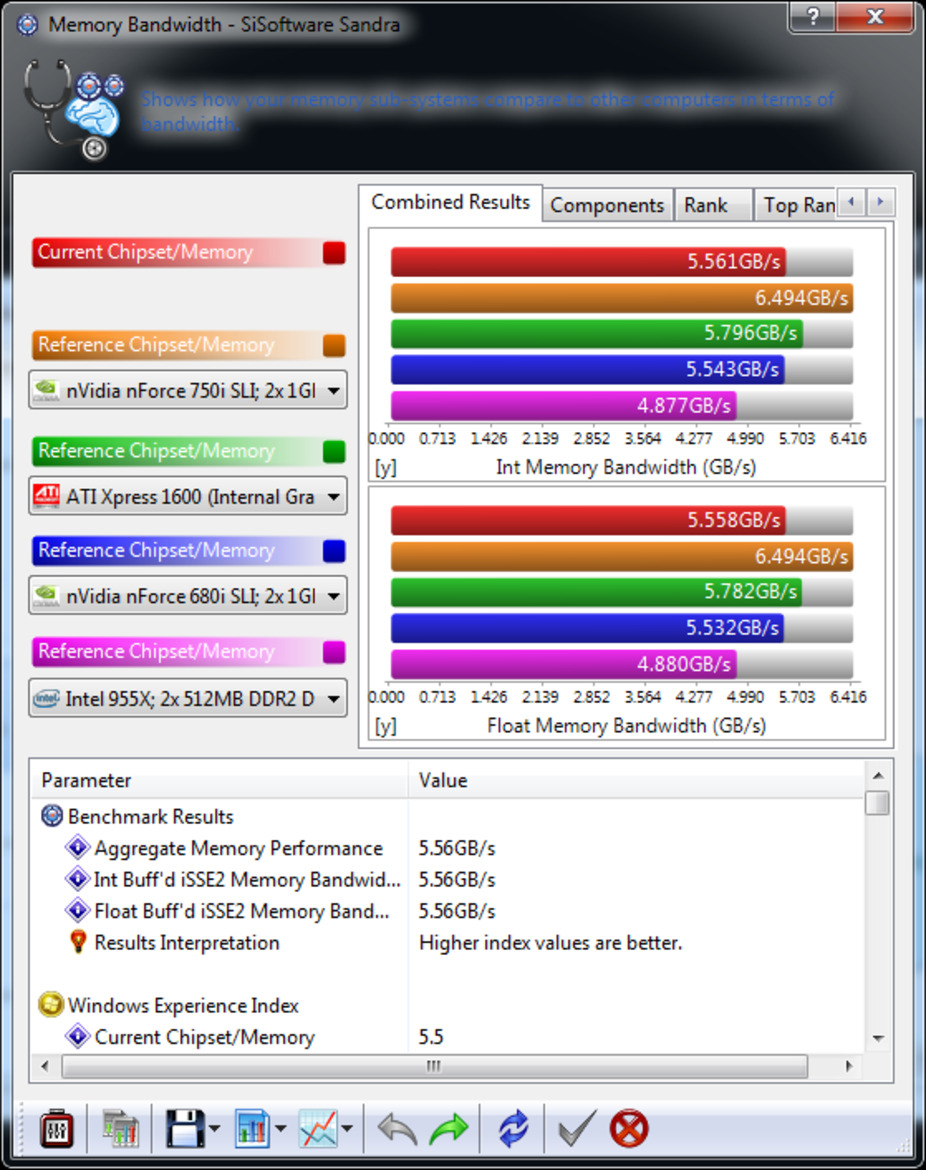Click the red 5.561GB/s Int bandwidth bar
This screenshot has height=1170, width=926.
[x=588, y=262]
